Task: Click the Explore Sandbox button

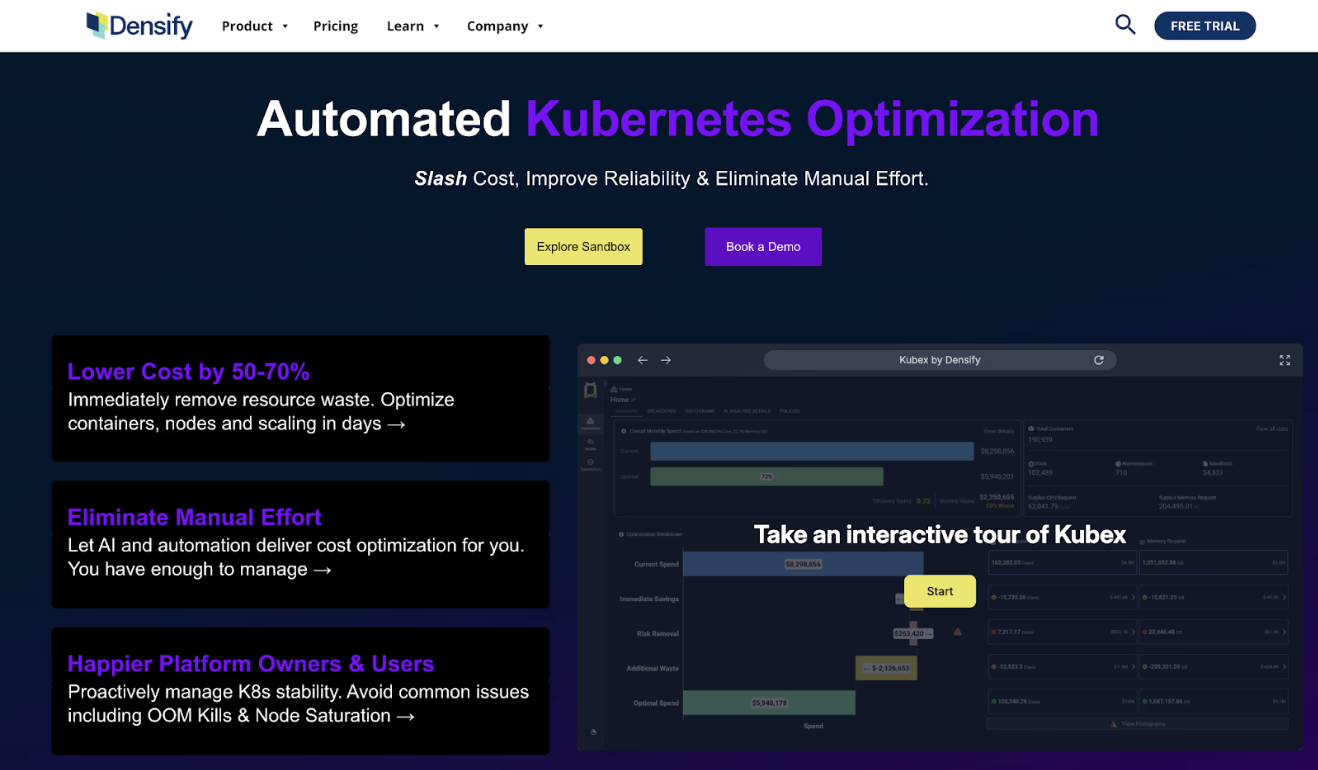Action: [x=583, y=247]
